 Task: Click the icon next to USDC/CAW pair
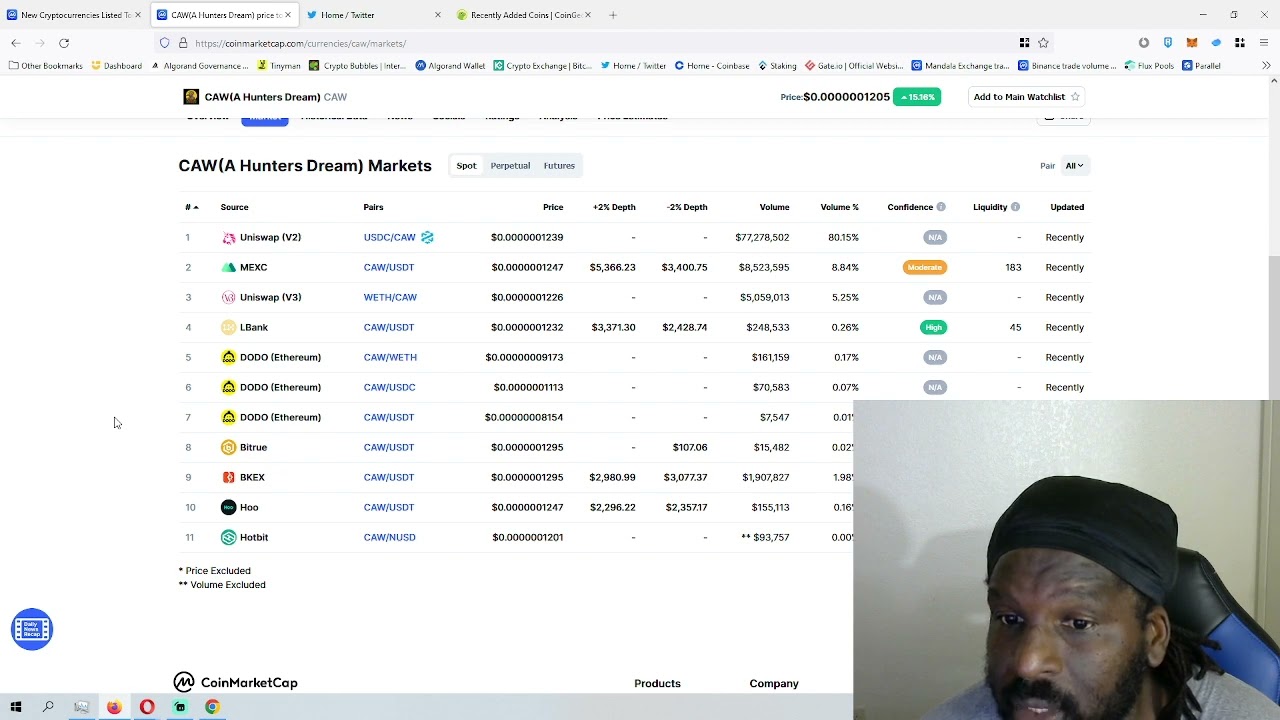point(427,237)
